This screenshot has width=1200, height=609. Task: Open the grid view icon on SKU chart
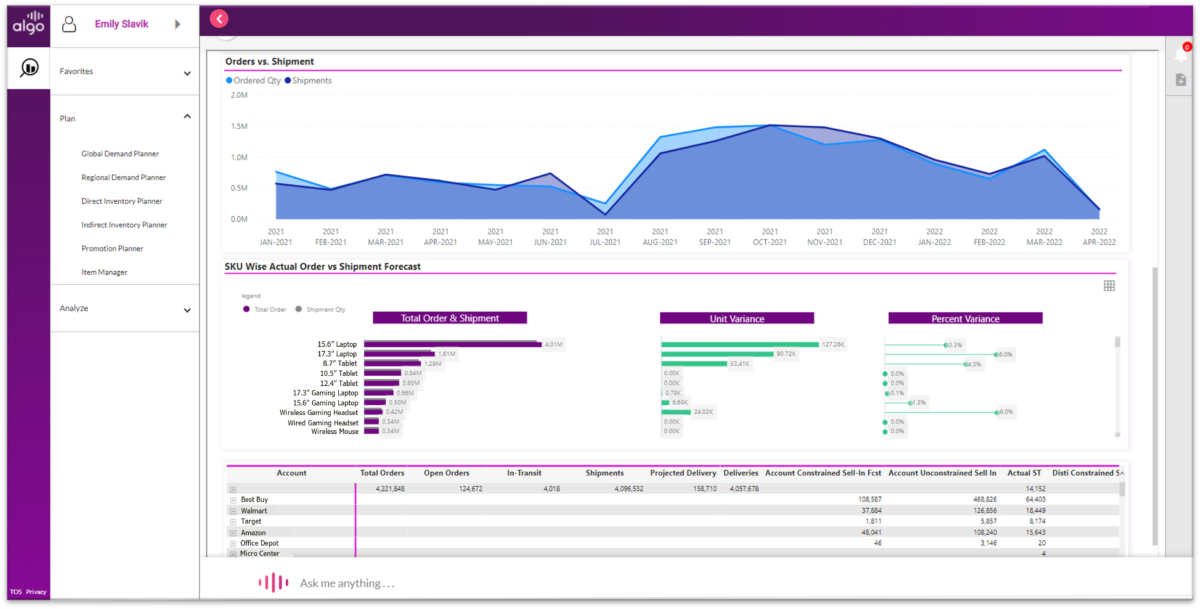[1108, 286]
